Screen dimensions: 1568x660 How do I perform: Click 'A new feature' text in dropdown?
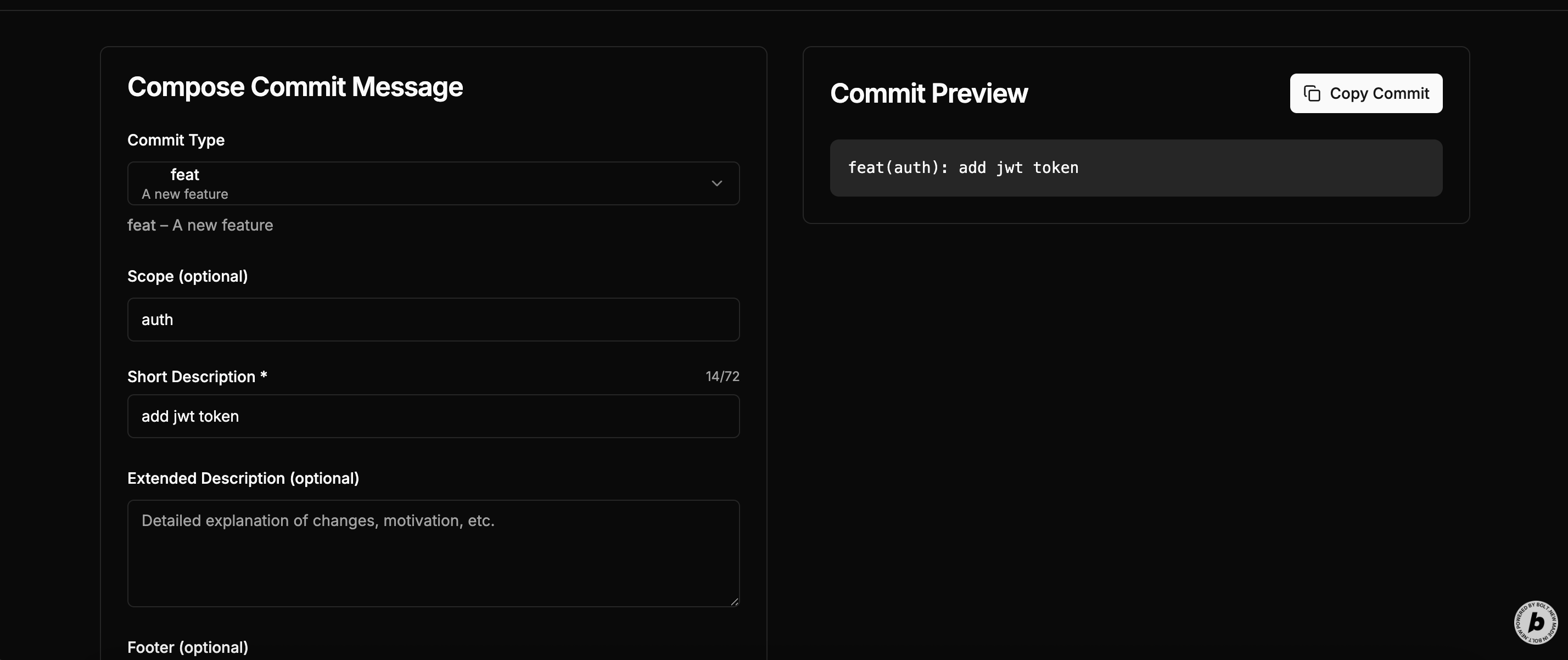pos(184,194)
